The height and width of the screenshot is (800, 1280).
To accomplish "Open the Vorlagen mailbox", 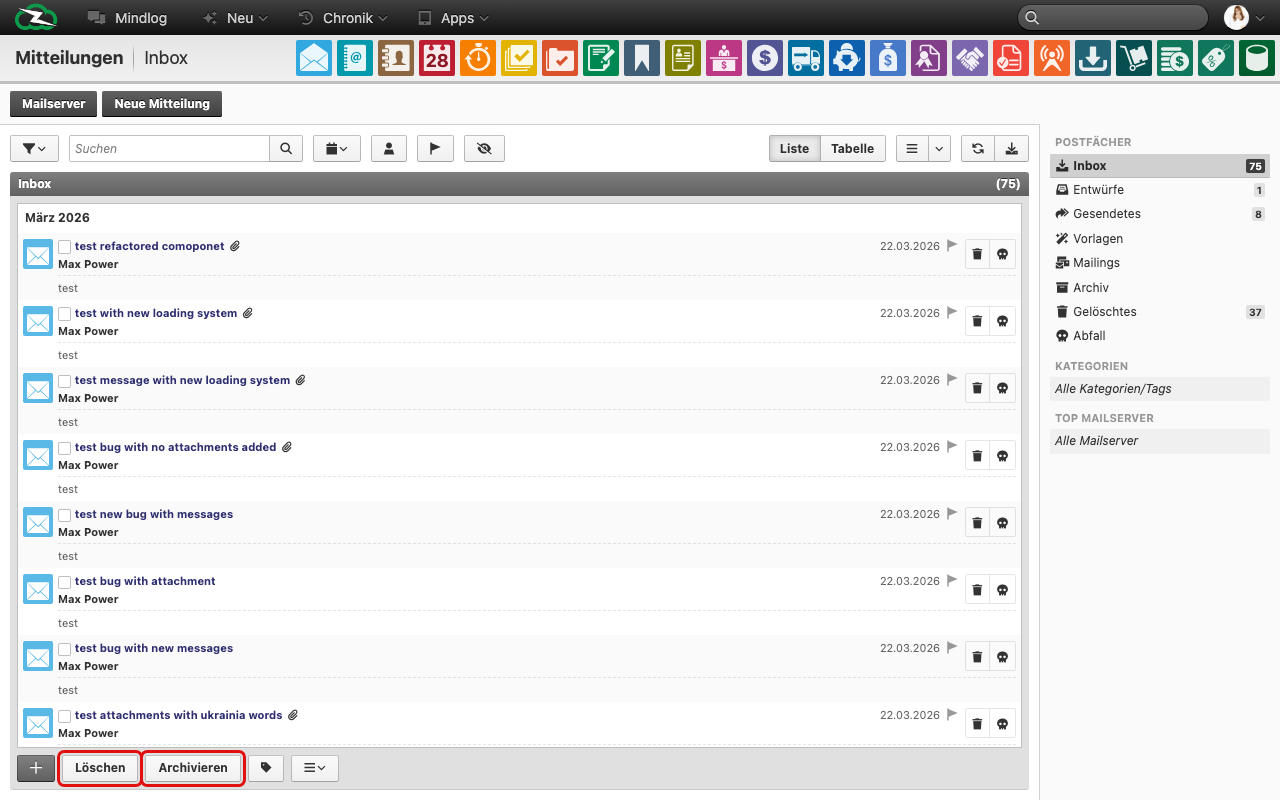I will coord(1160,239).
